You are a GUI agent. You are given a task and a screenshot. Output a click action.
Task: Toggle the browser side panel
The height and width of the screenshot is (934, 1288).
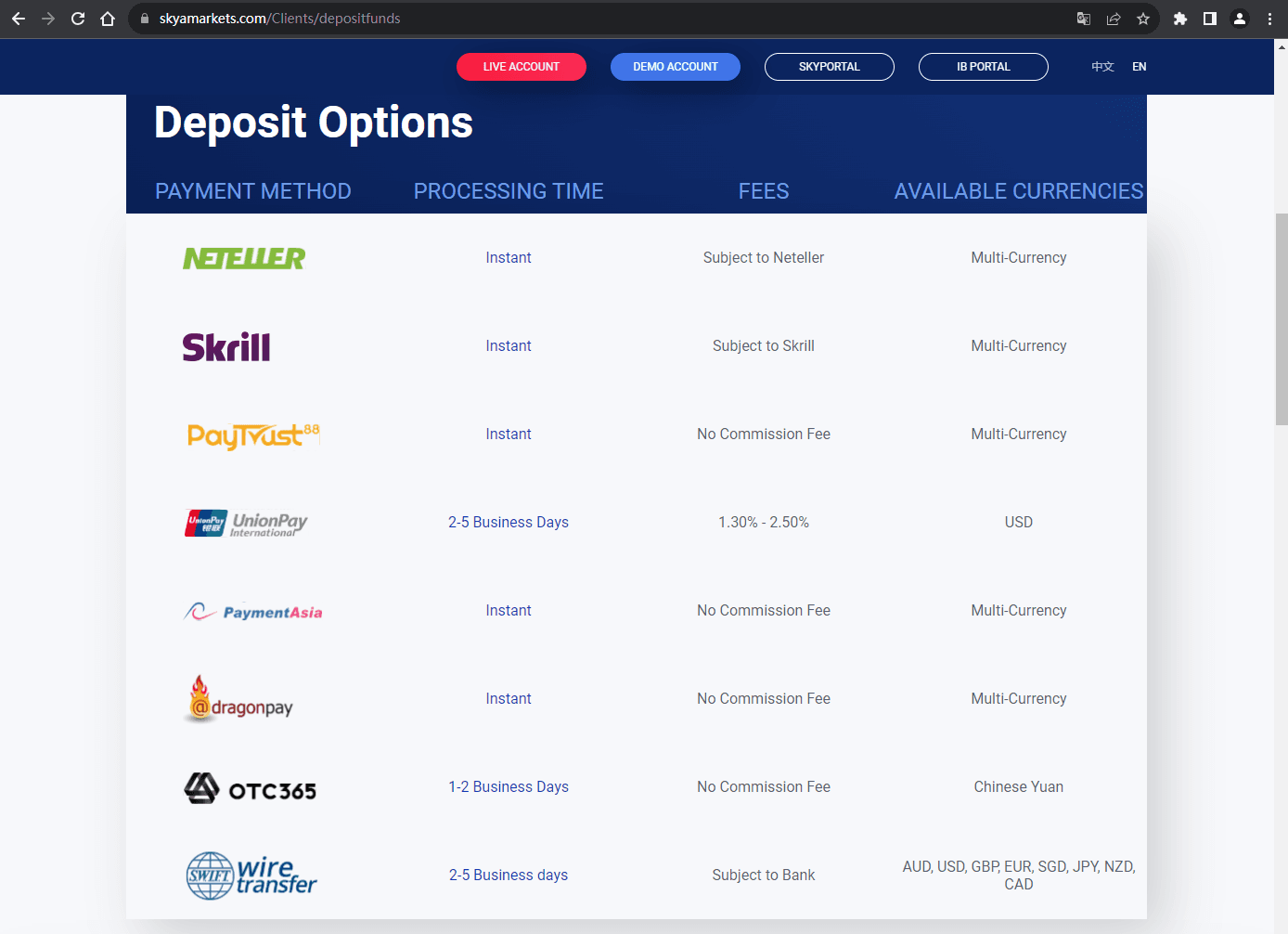[x=1210, y=19]
